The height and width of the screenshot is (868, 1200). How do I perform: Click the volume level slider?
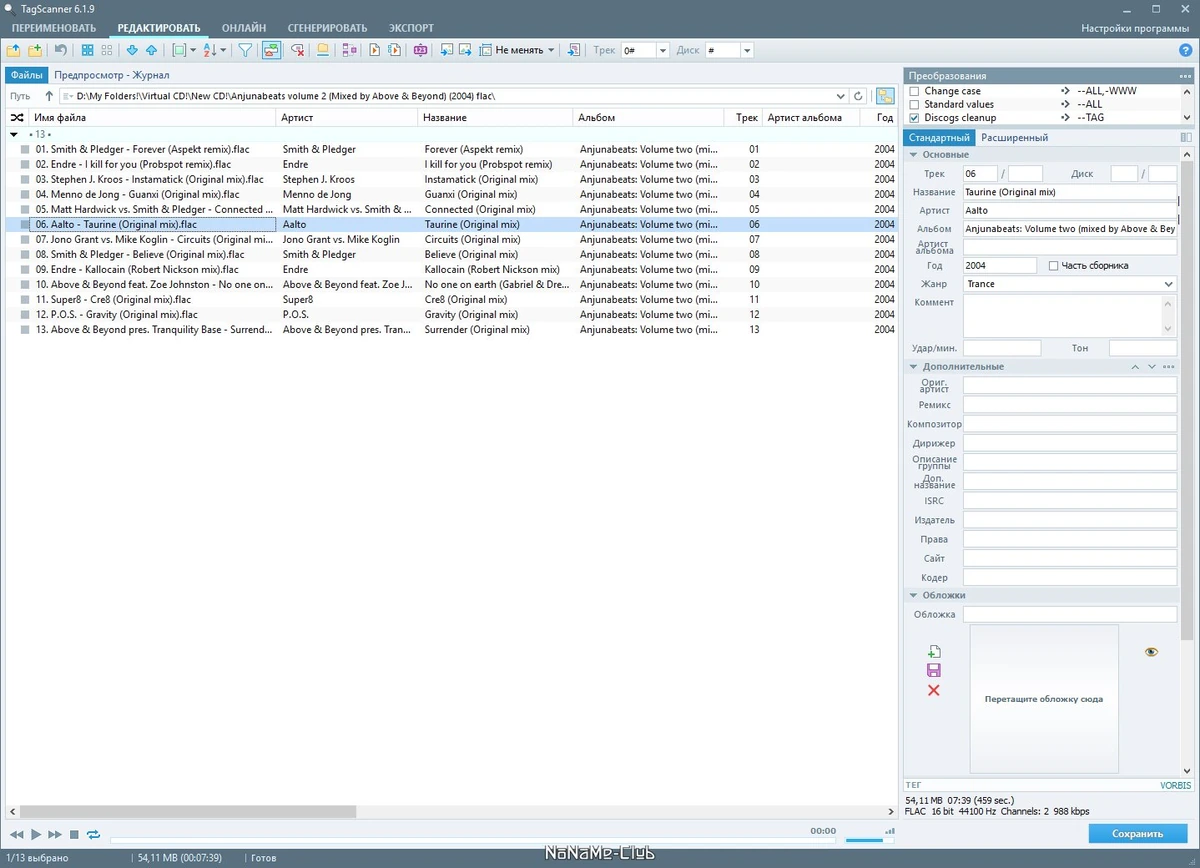click(870, 840)
